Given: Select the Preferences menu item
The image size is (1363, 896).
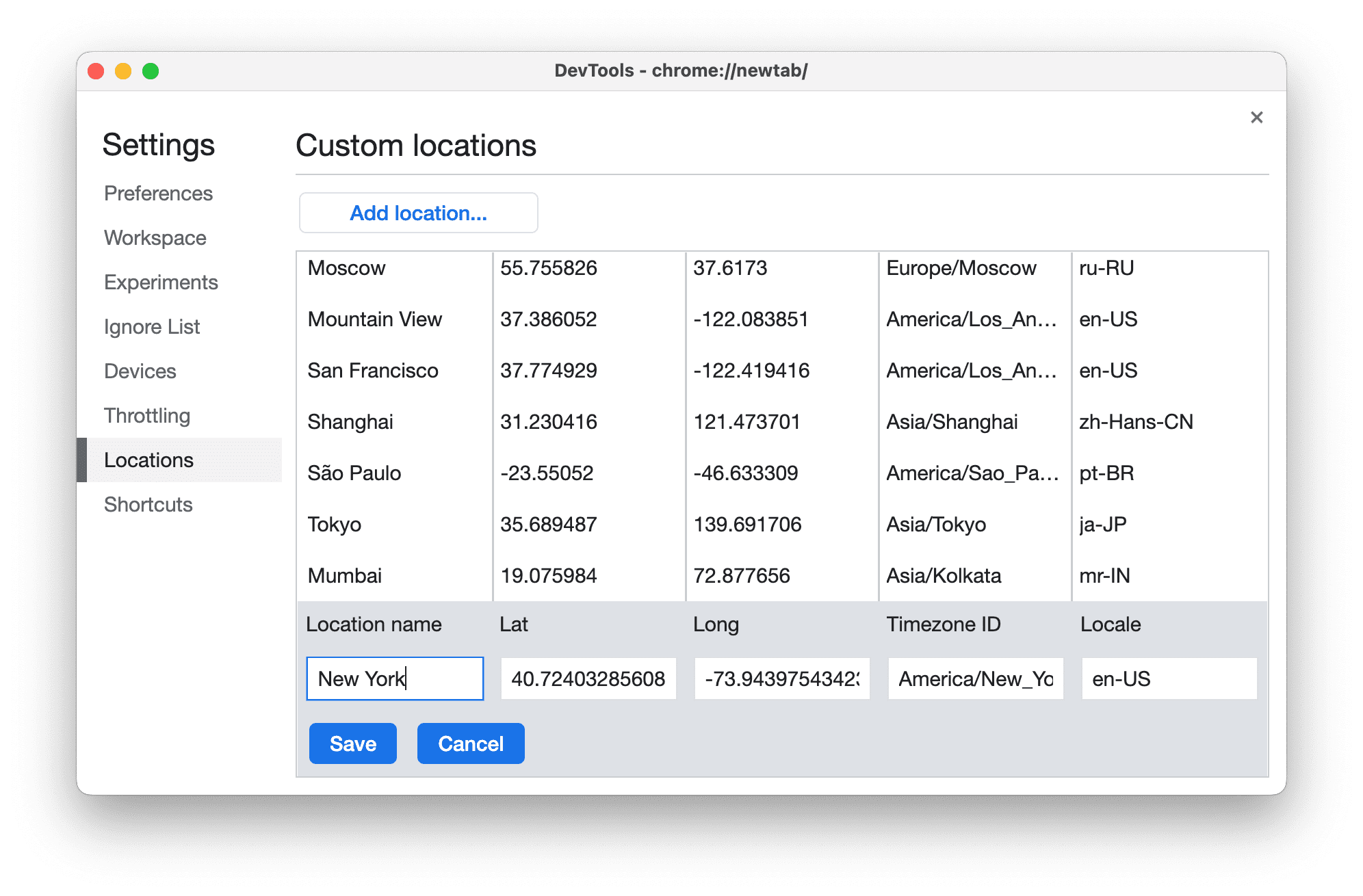Looking at the screenshot, I should pos(159,192).
